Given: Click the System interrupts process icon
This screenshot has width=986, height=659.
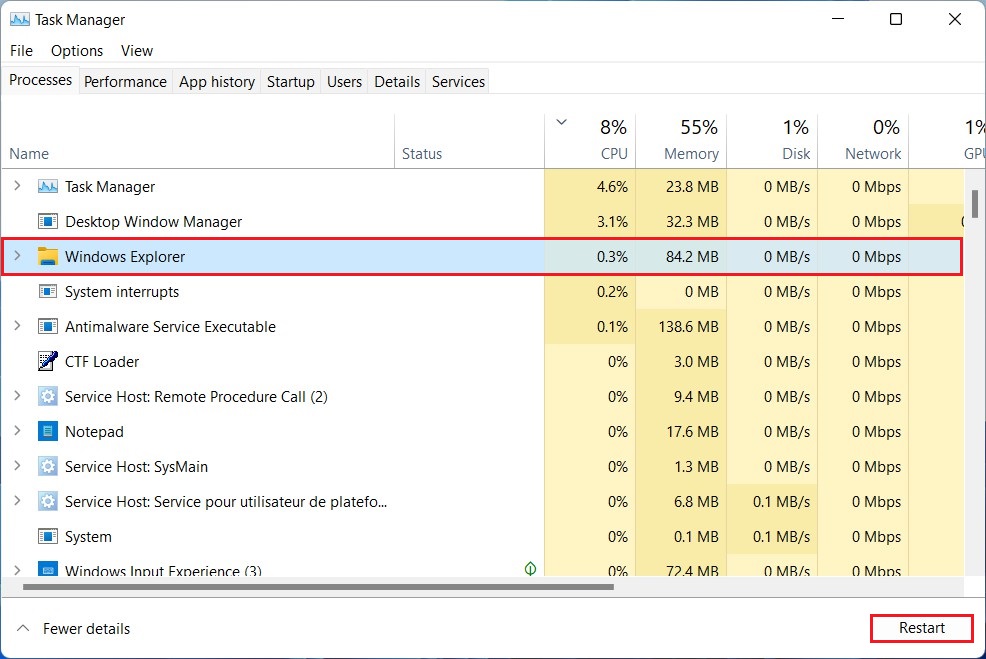Looking at the screenshot, I should pos(48,291).
